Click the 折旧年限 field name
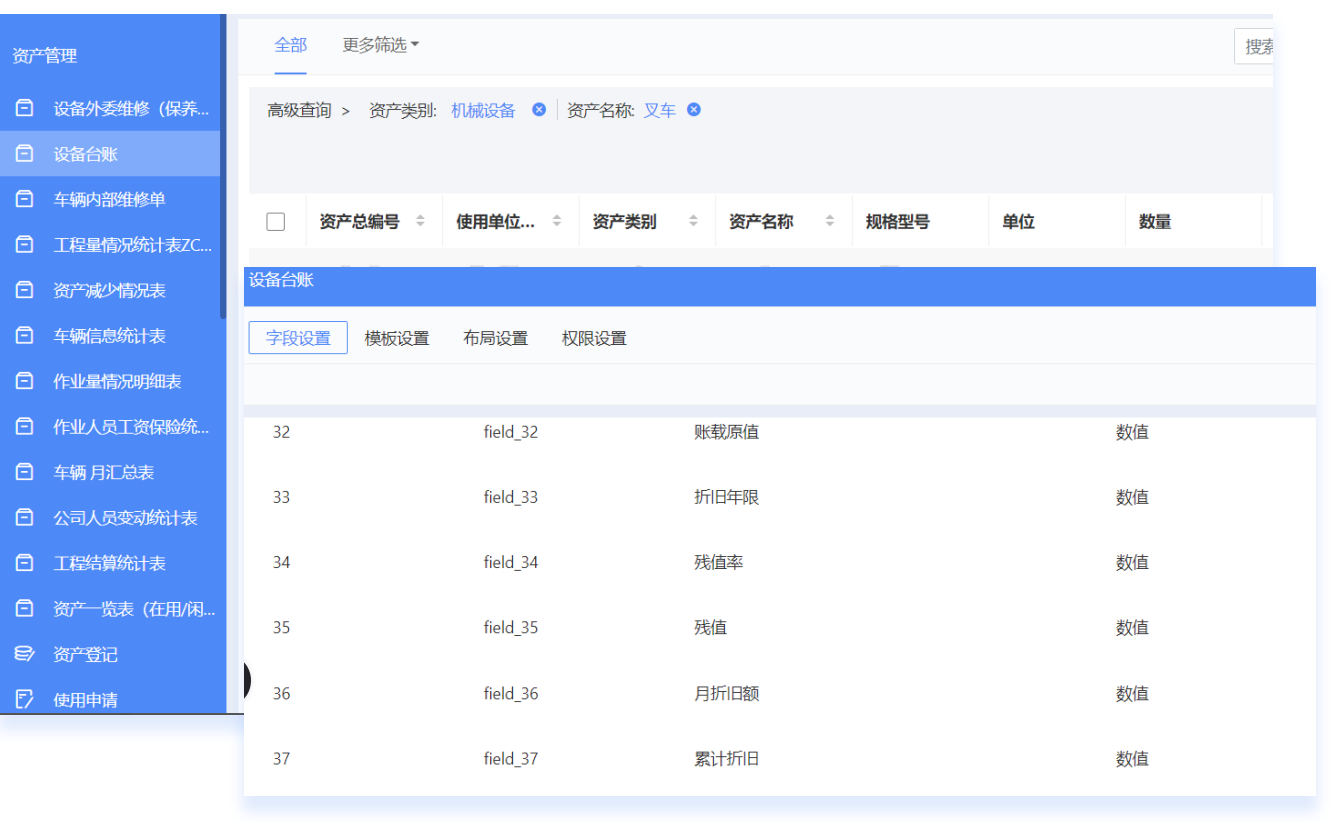The image size is (1344, 822). tap(727, 497)
